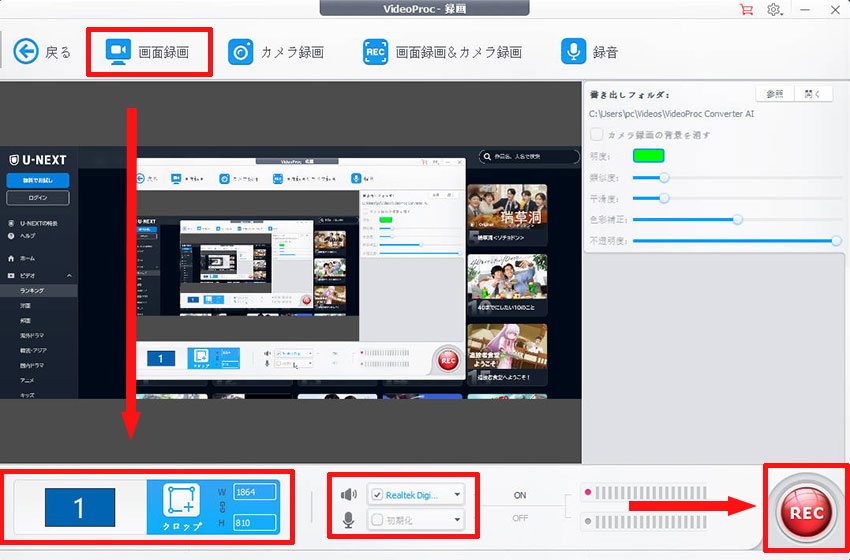
Task: Minimize the VideoProc recorder window
Action: (x=805, y=9)
